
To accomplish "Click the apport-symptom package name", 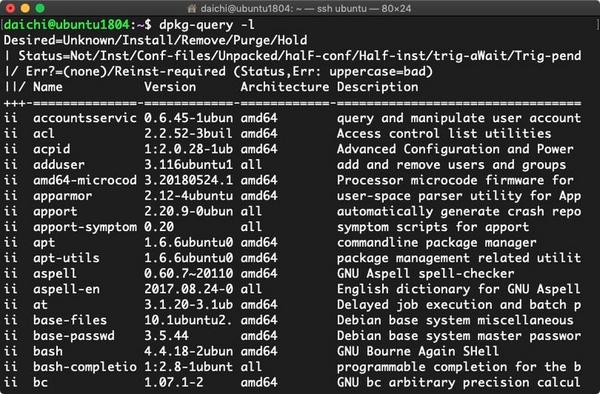I will (85, 227).
